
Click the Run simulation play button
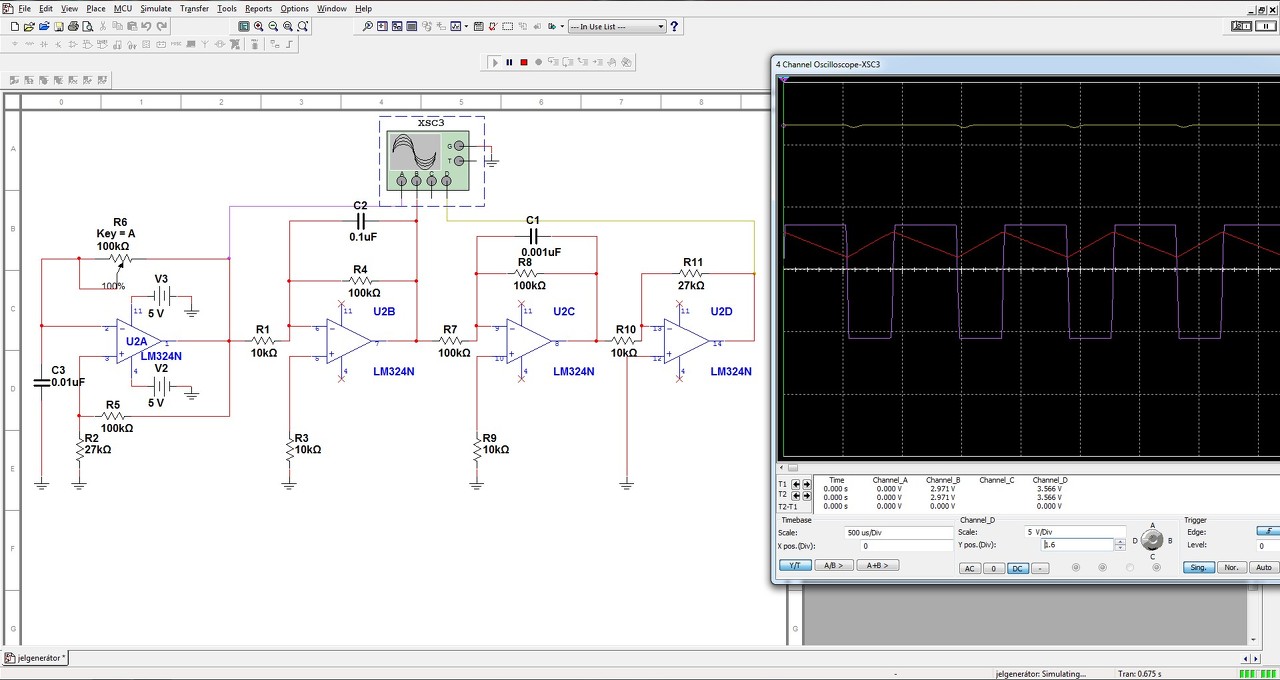[494, 62]
